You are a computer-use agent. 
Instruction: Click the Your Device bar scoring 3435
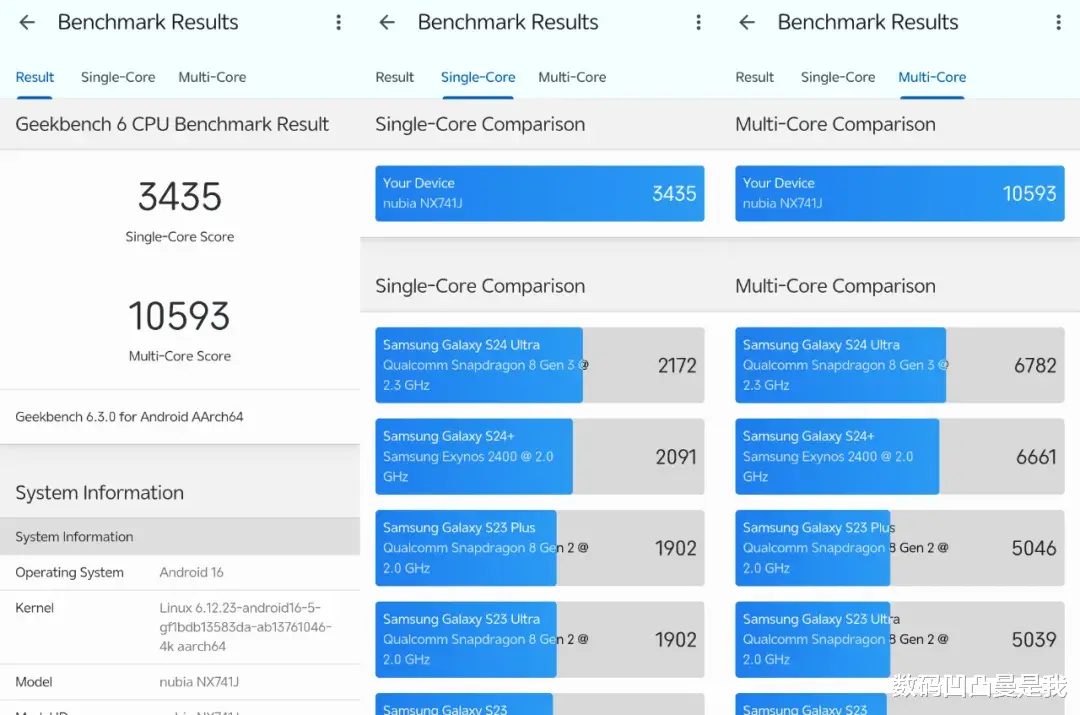(x=540, y=193)
